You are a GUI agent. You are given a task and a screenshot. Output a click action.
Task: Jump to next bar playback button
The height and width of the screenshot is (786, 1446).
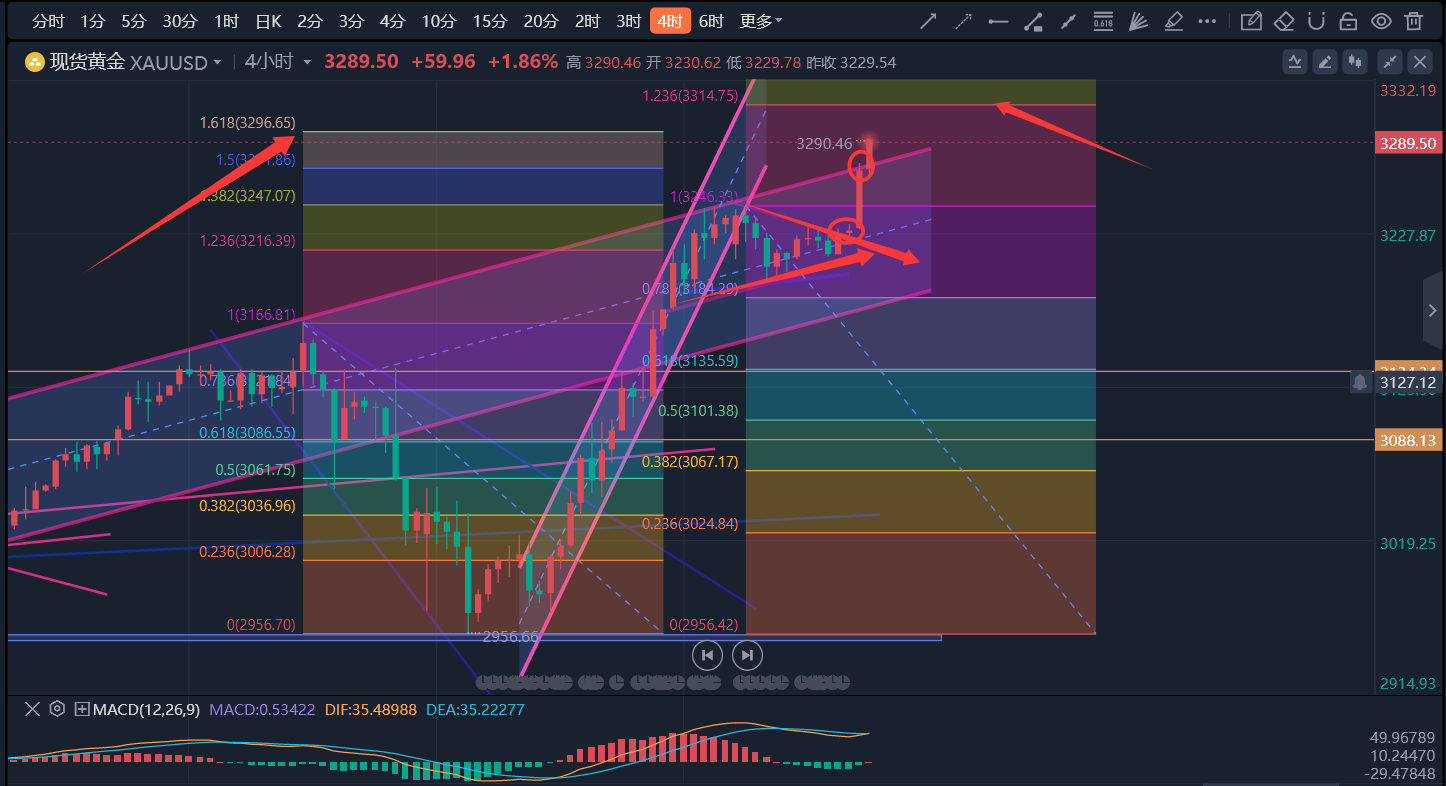tap(747, 655)
